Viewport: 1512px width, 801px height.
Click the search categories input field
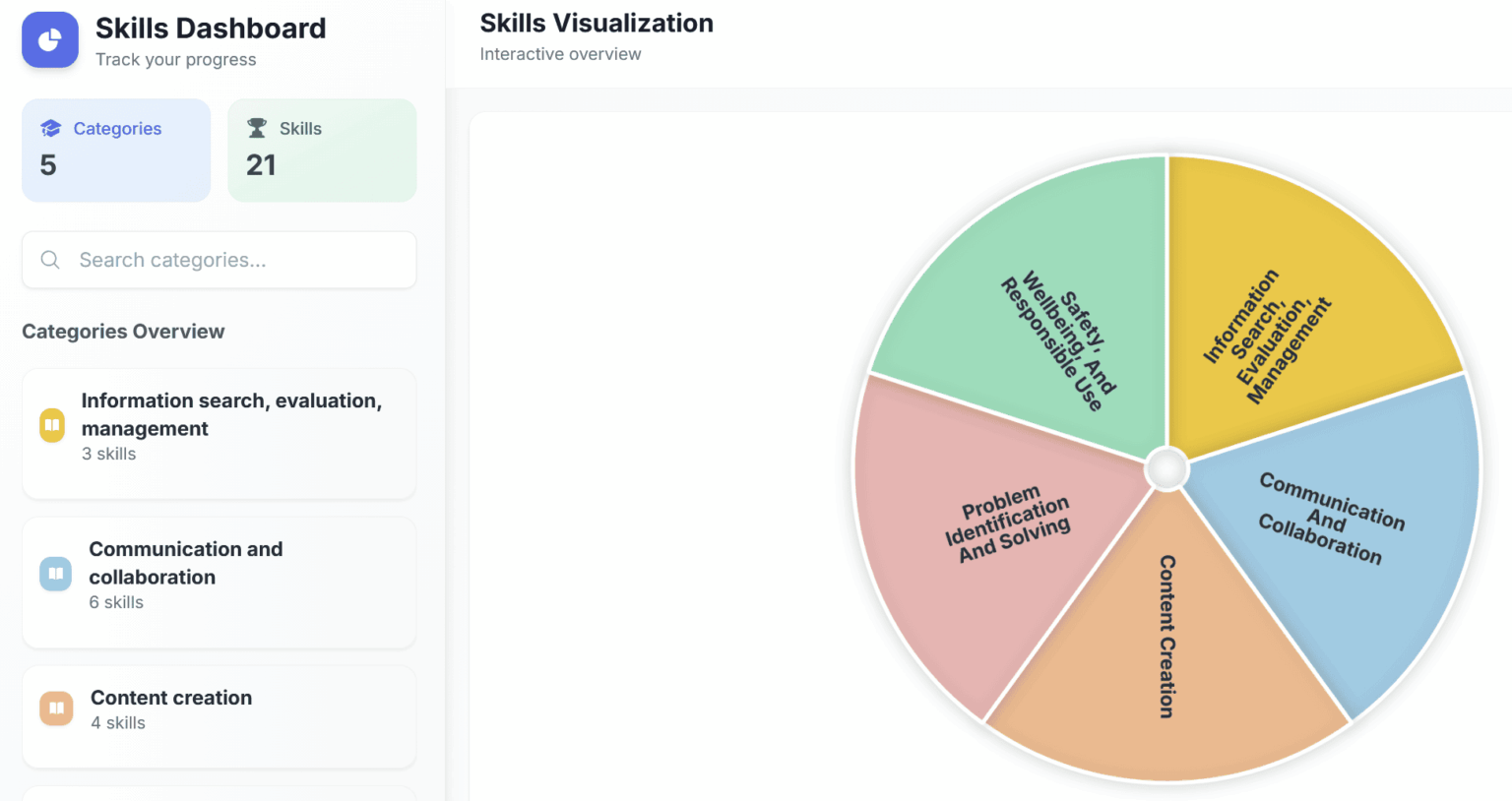pyautogui.click(x=219, y=260)
